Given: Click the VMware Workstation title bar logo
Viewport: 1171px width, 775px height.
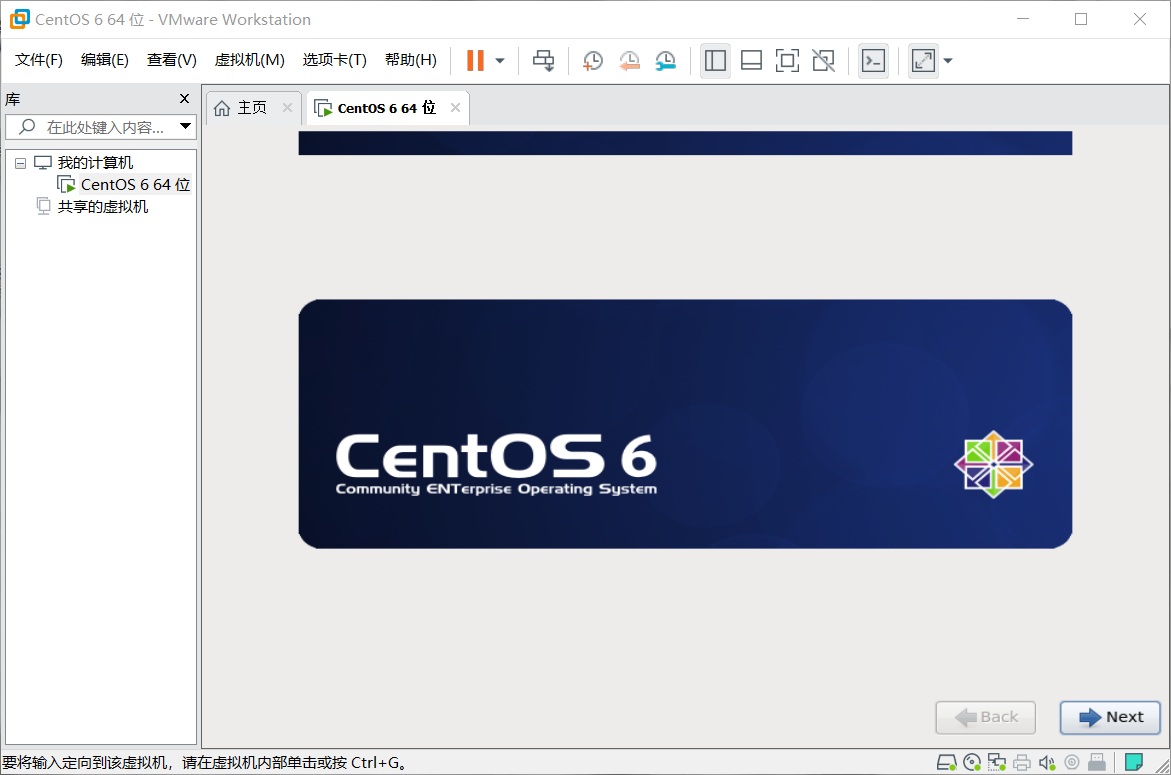Looking at the screenshot, I should click(x=20, y=19).
